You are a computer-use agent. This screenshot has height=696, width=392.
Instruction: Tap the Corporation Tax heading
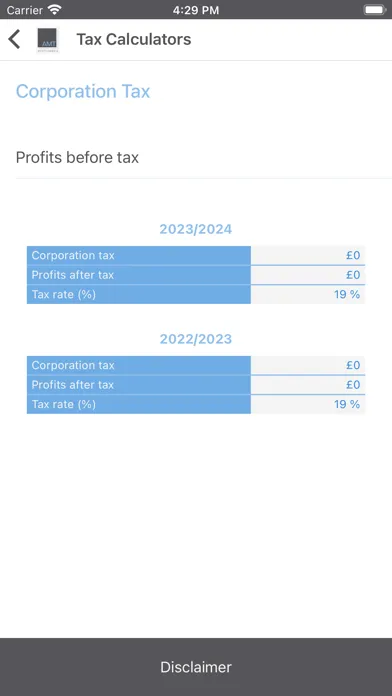click(x=83, y=91)
